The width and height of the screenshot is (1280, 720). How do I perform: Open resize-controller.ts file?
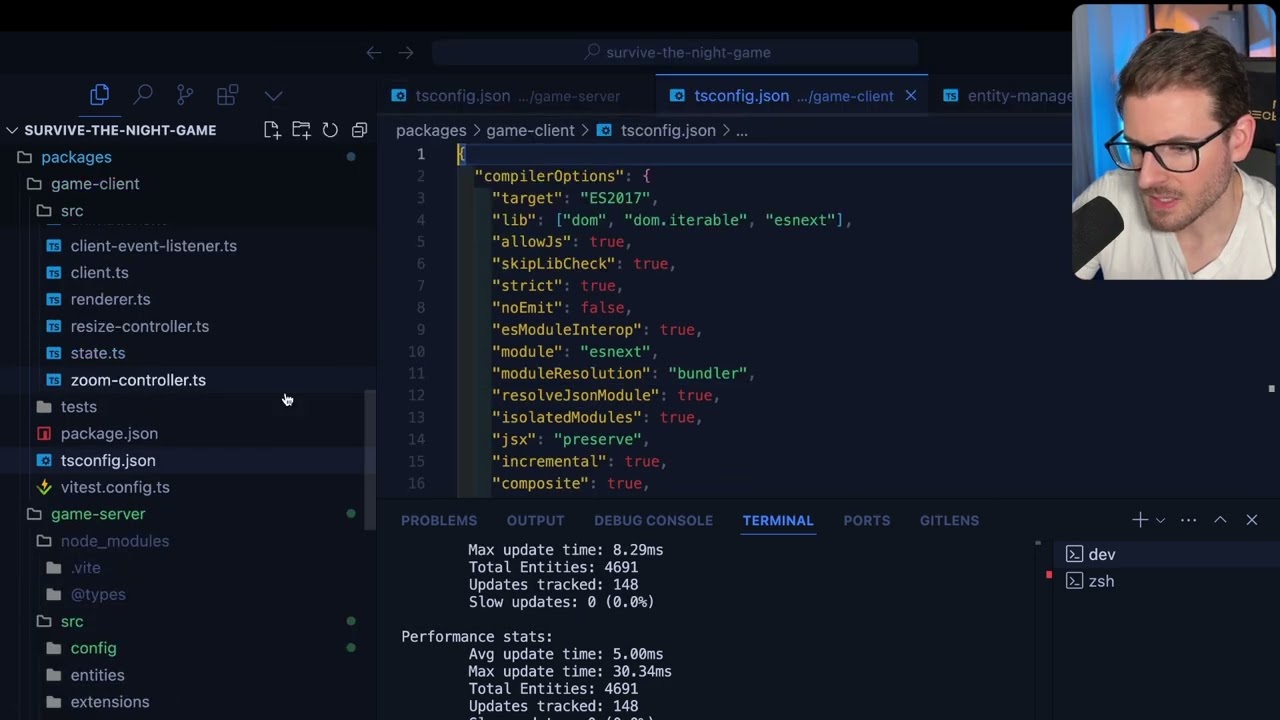139,326
